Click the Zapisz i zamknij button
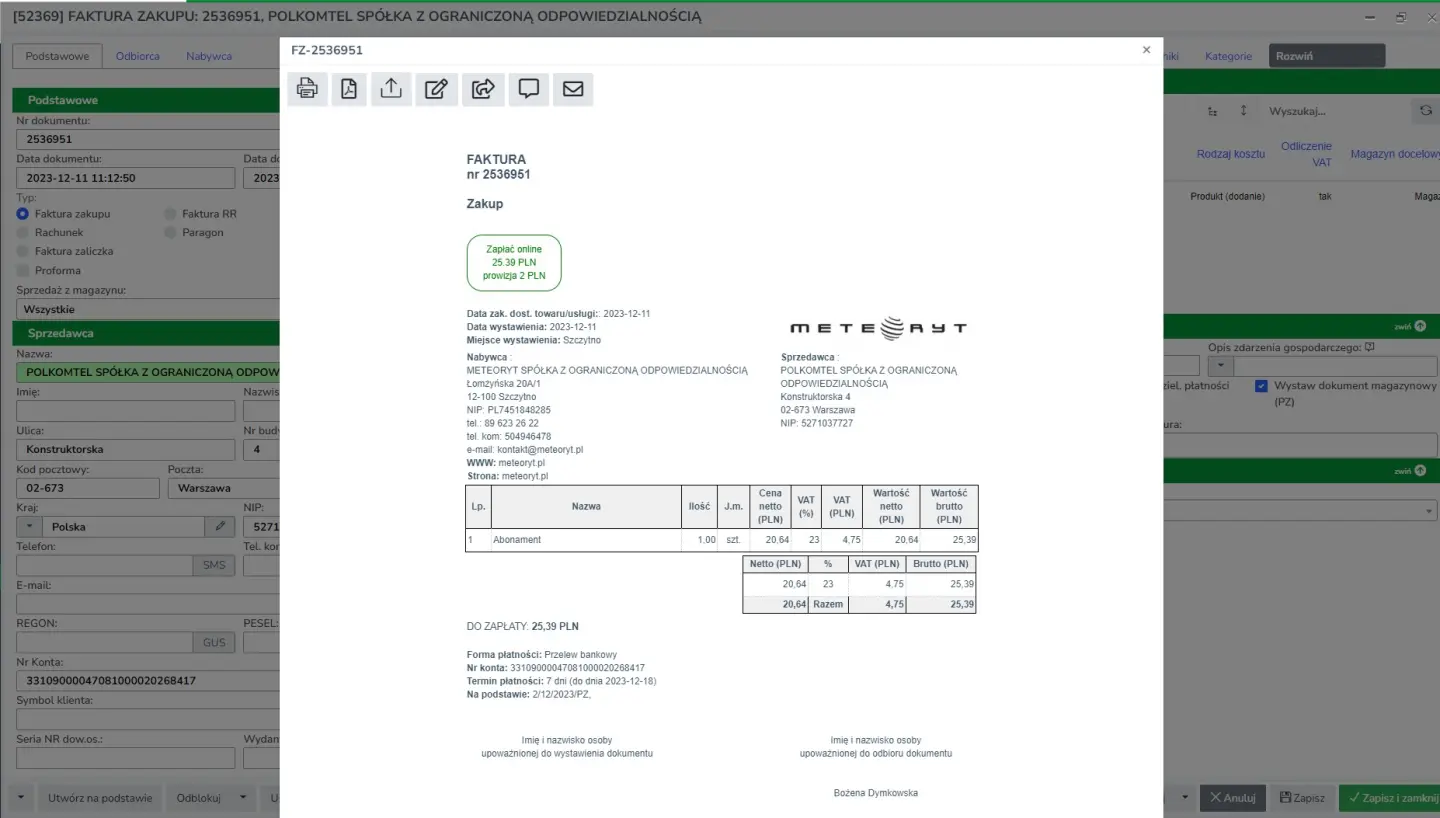1440x818 pixels. click(1390, 798)
